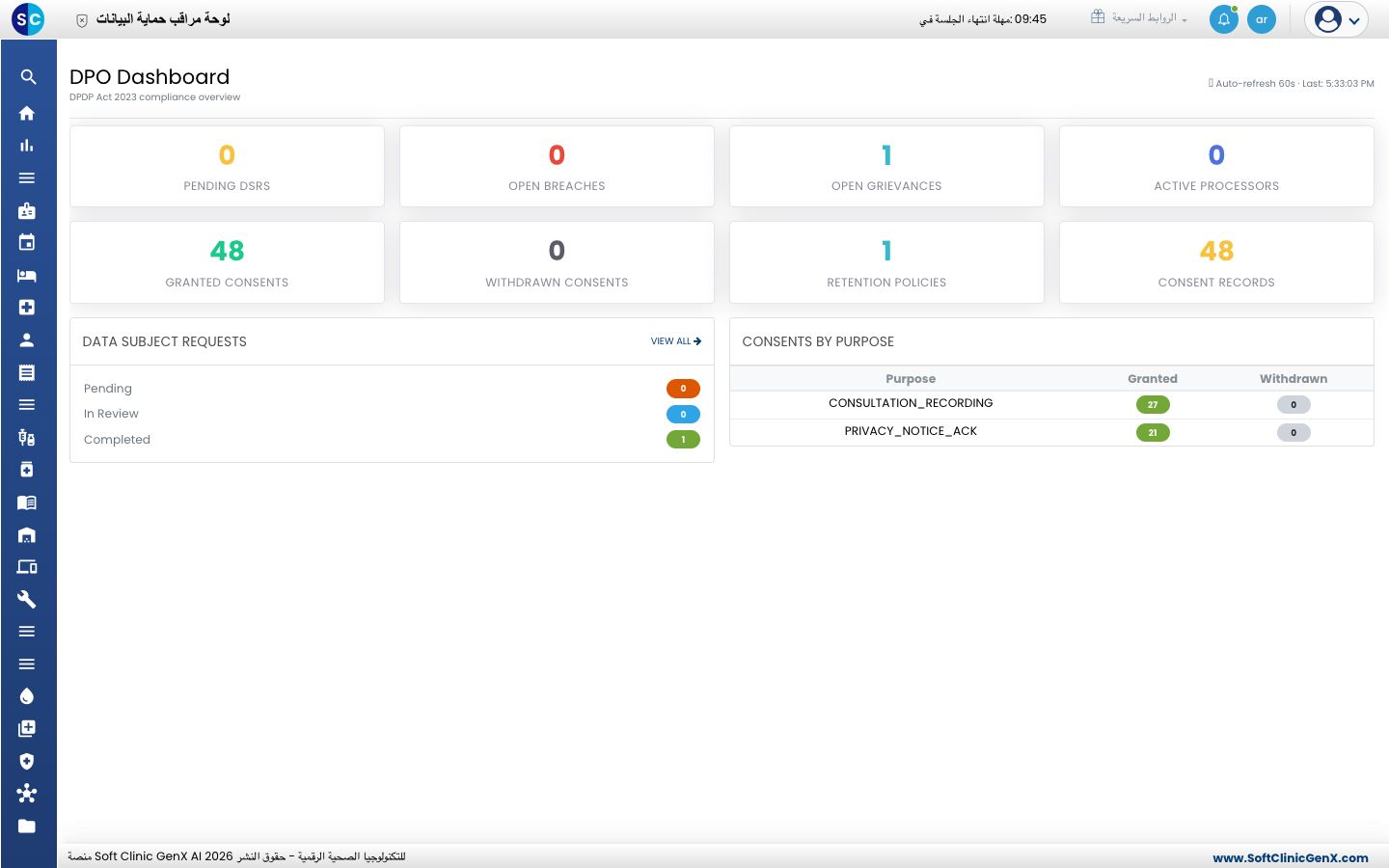The width and height of the screenshot is (1389, 868).
Task: Close the tab with the x icon beside the Arabic title
Action: 82,20
